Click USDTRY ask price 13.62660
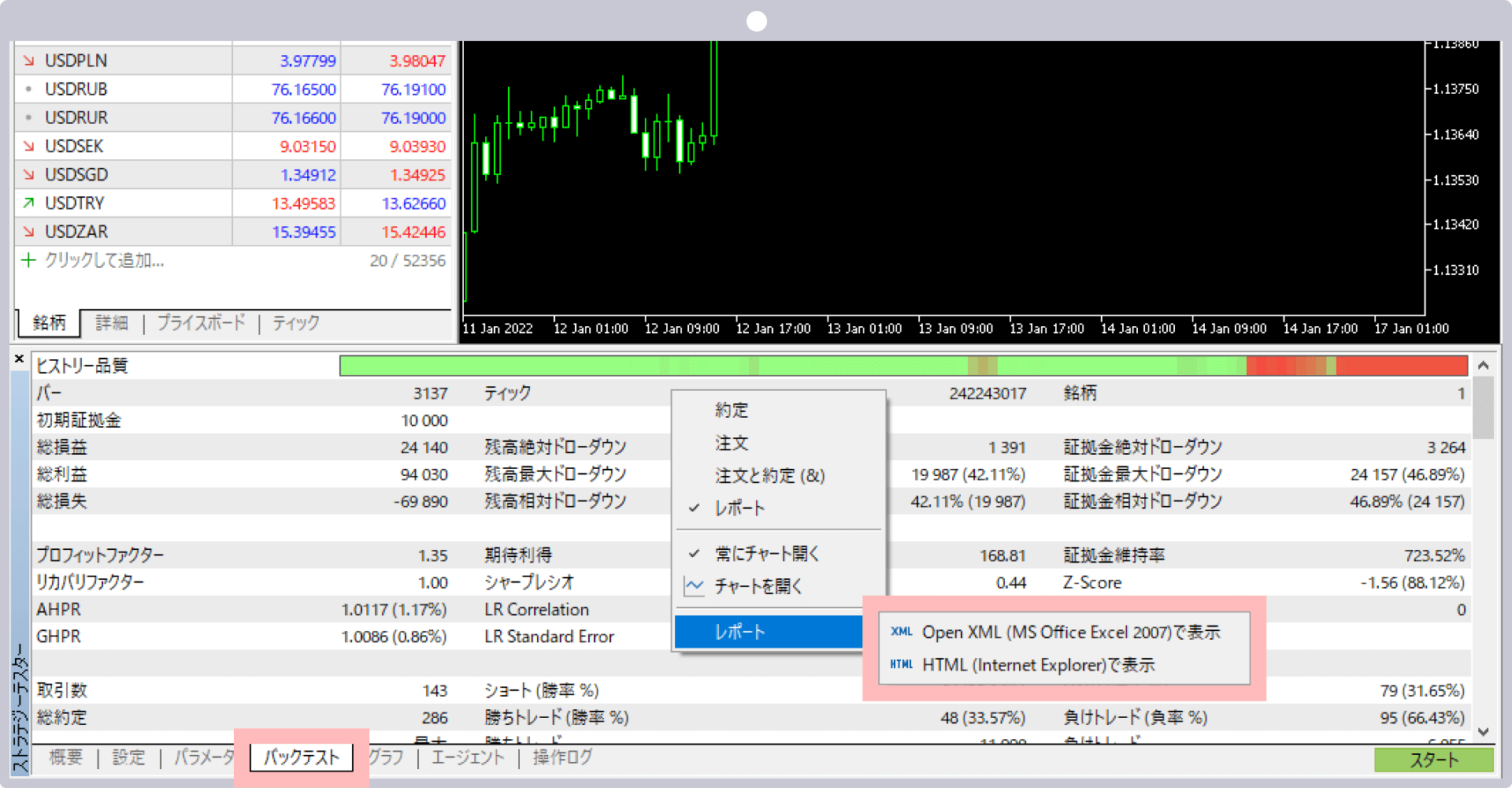Screen dimensions: 1512x788 [413, 203]
